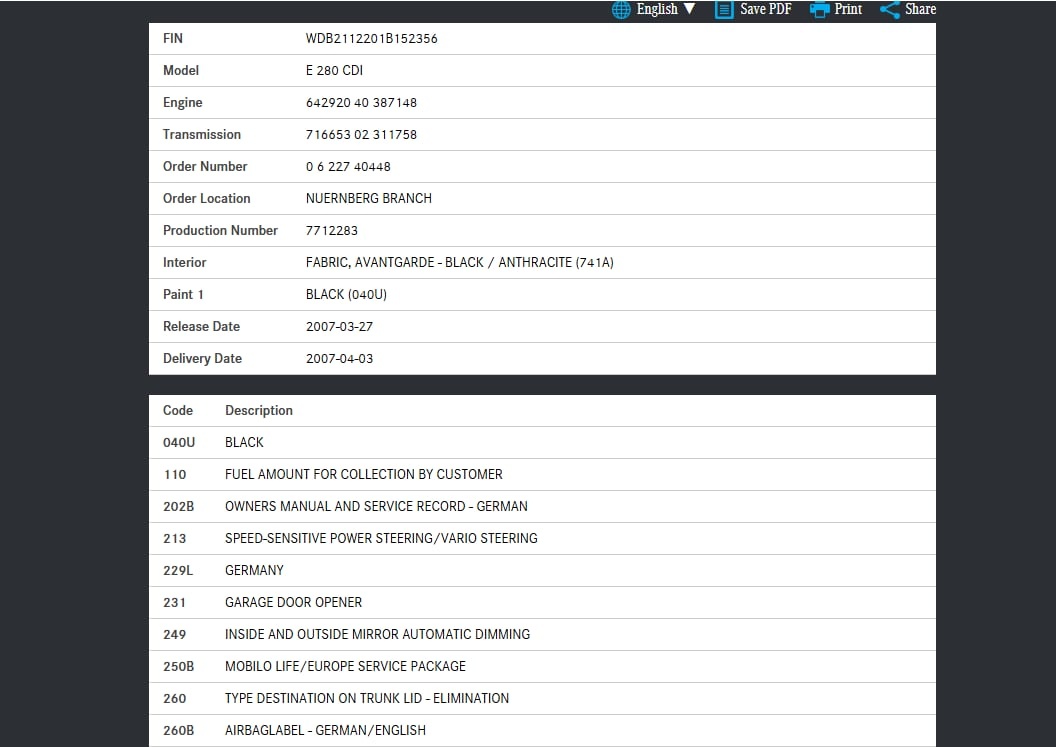Select BLACK description in options table

(244, 443)
